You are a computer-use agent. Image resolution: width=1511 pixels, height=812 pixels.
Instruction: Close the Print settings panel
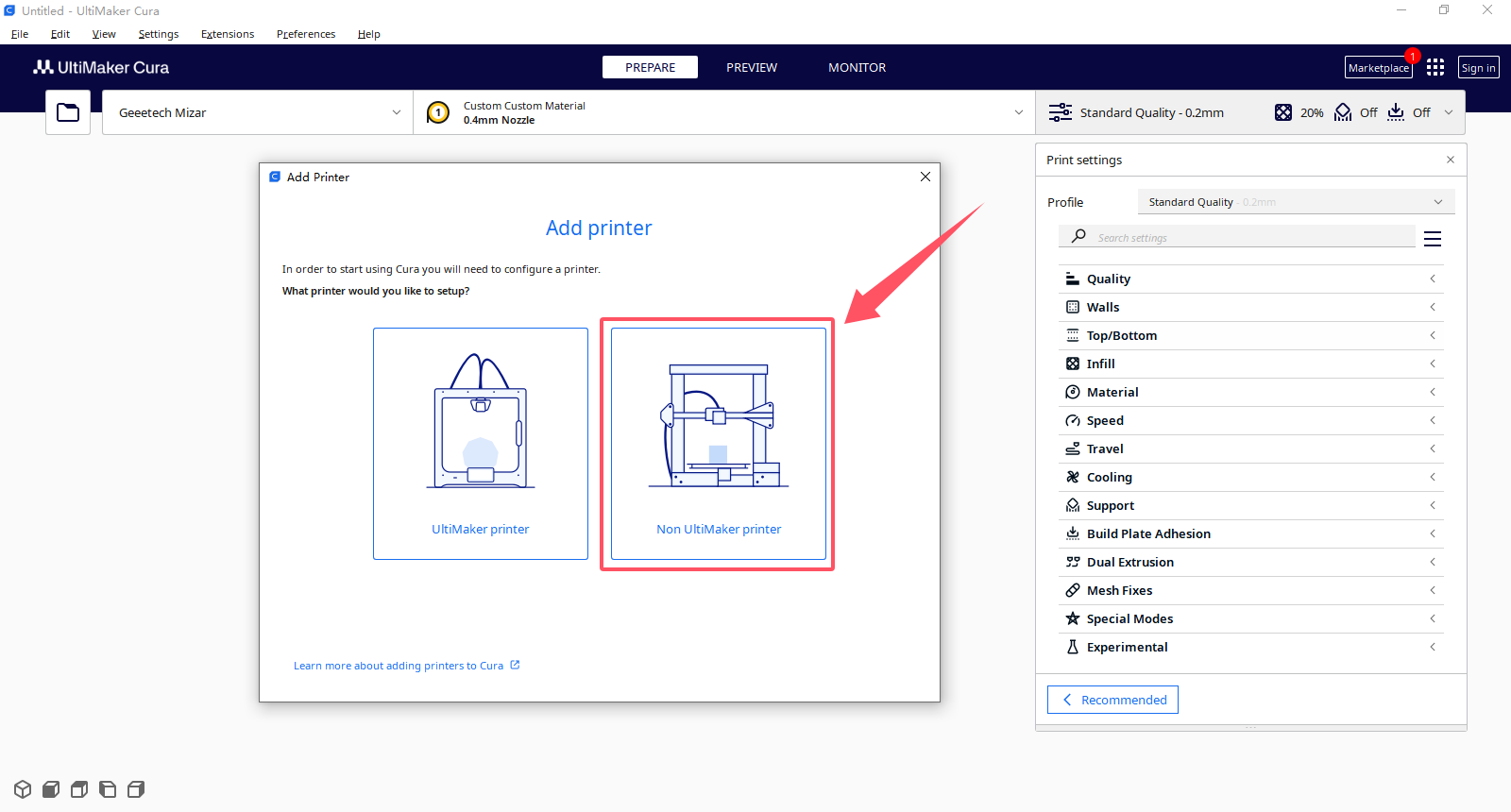tap(1451, 160)
